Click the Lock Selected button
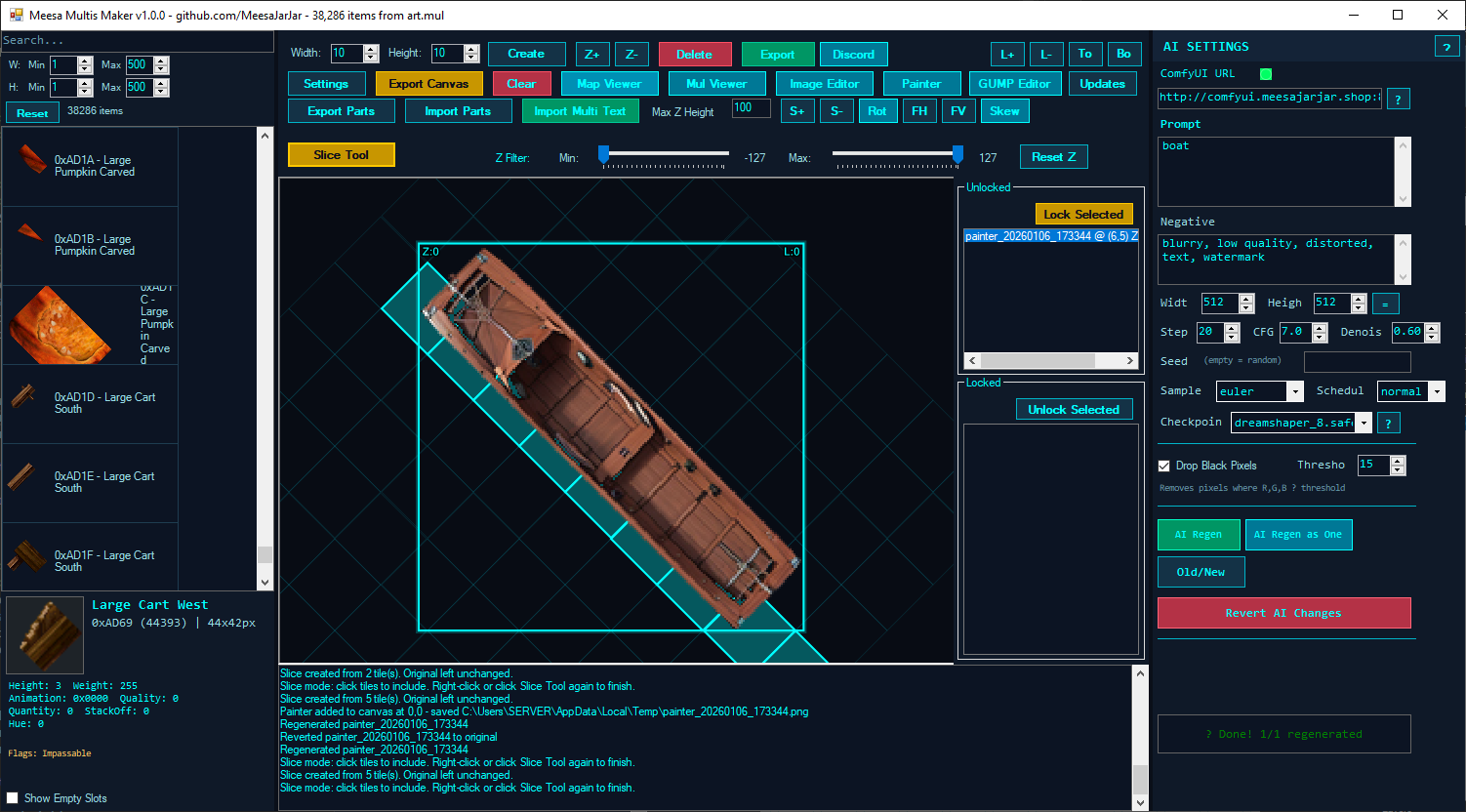1466x812 pixels. click(1083, 215)
